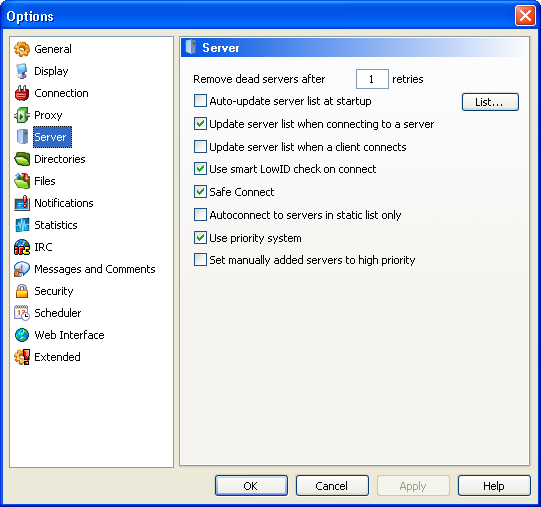Select the Proxy category label
Viewport: 541px width, 507px height.
click(x=48, y=115)
